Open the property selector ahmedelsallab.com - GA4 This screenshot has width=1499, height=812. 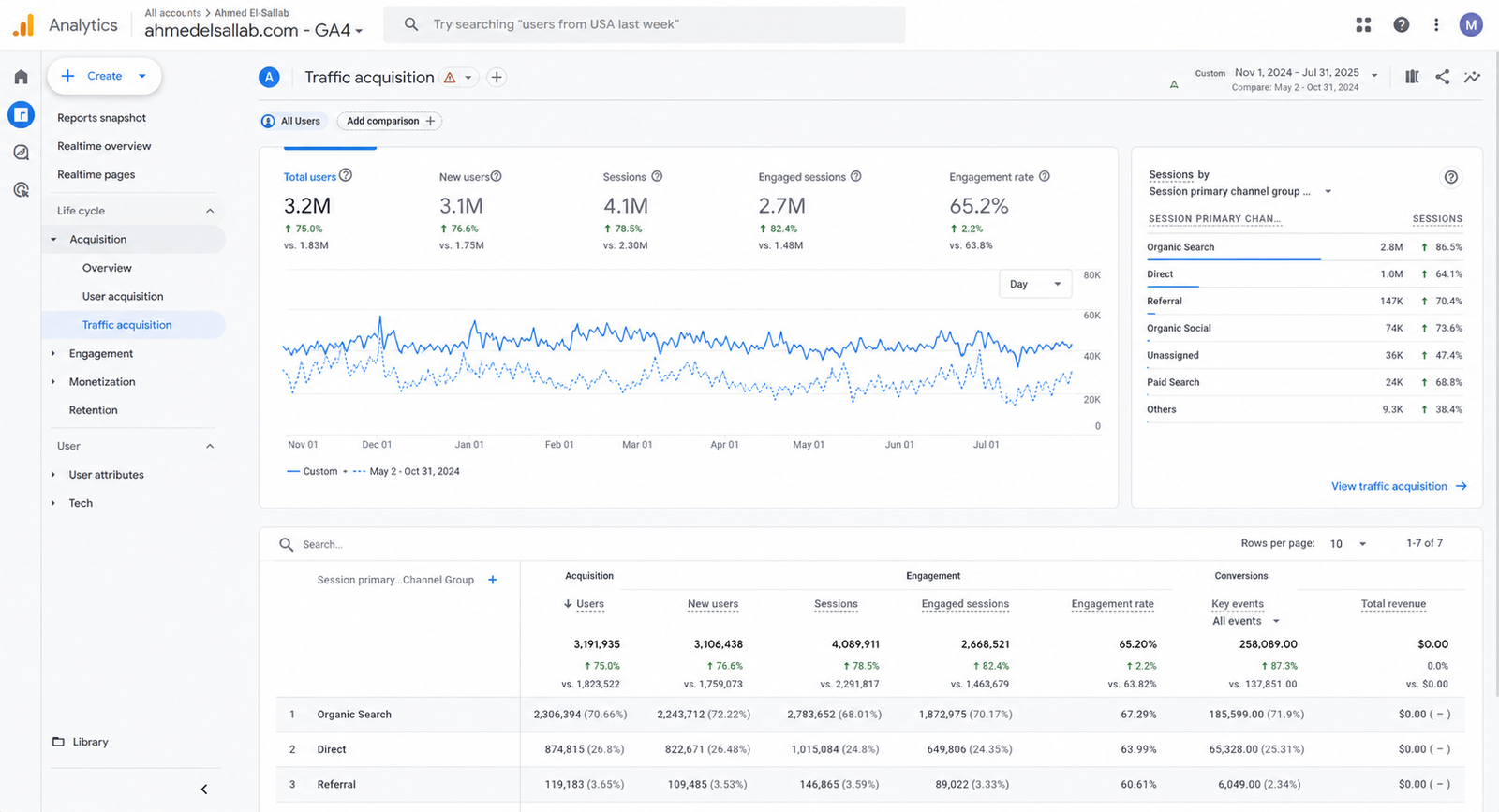(253, 30)
